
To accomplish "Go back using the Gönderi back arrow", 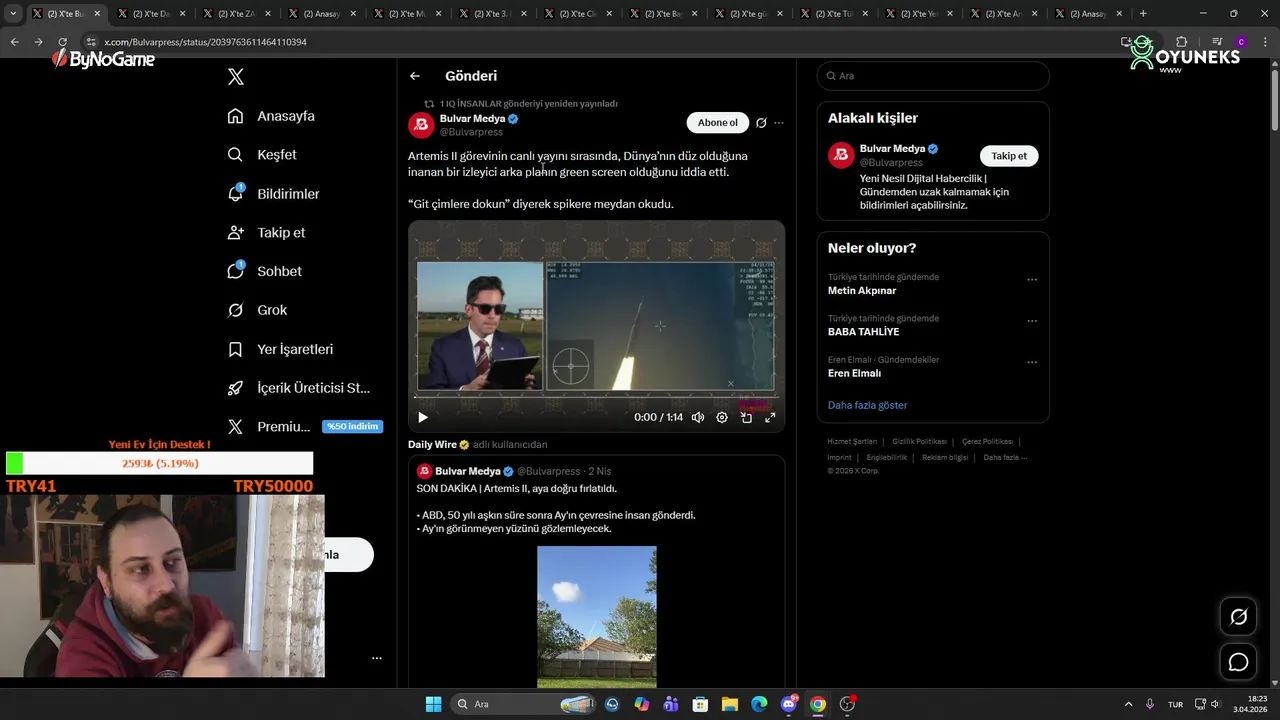I will (415, 76).
